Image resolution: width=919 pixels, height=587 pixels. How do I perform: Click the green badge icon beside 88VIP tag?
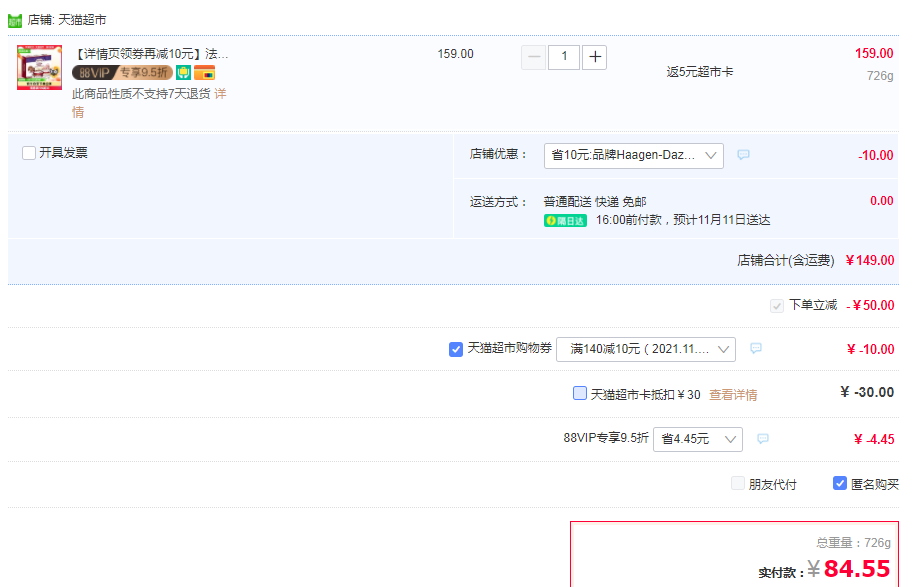tap(183, 73)
